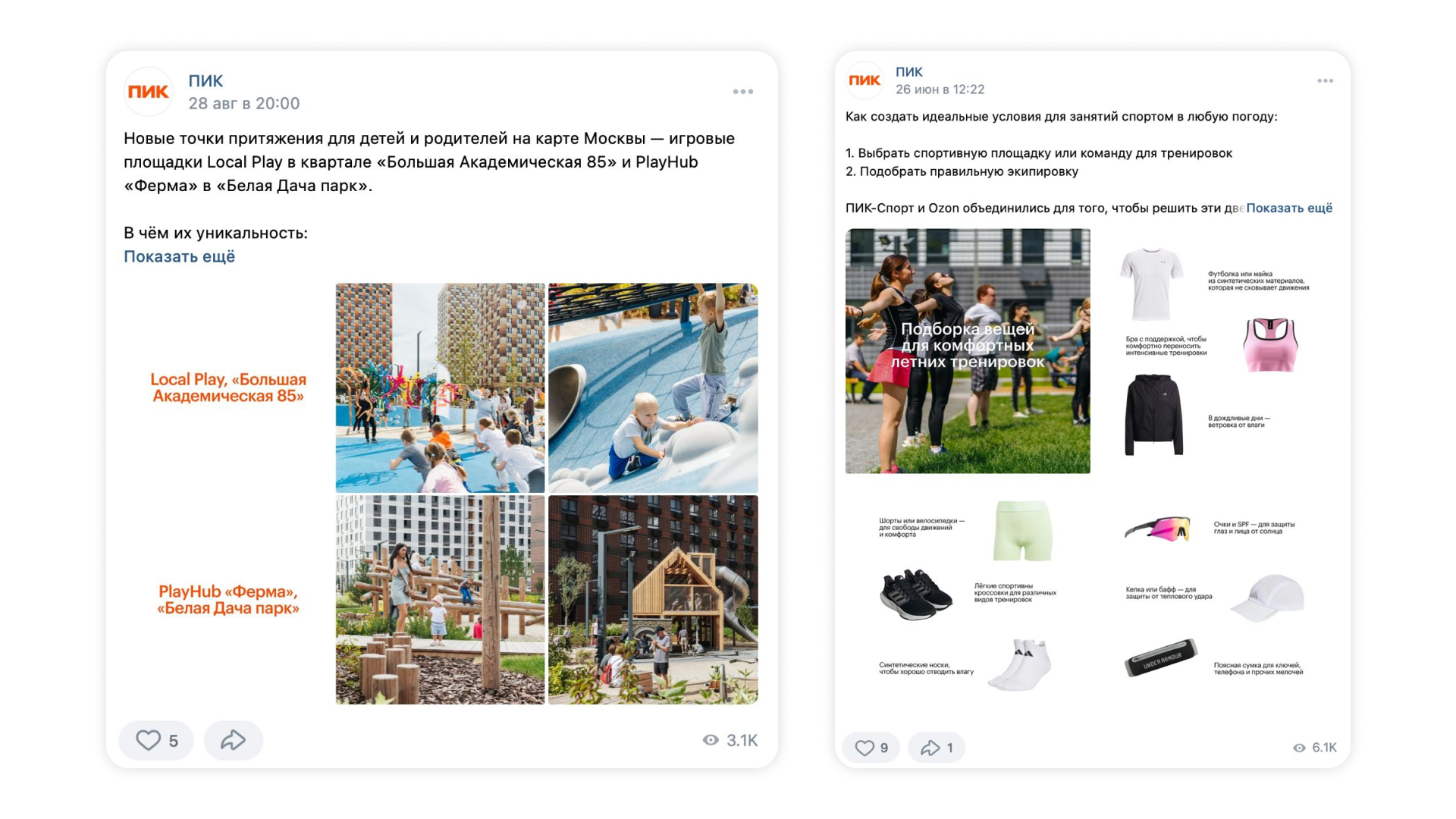Share the 26 июн sports post
The height and width of the screenshot is (819, 1456).
937,748
